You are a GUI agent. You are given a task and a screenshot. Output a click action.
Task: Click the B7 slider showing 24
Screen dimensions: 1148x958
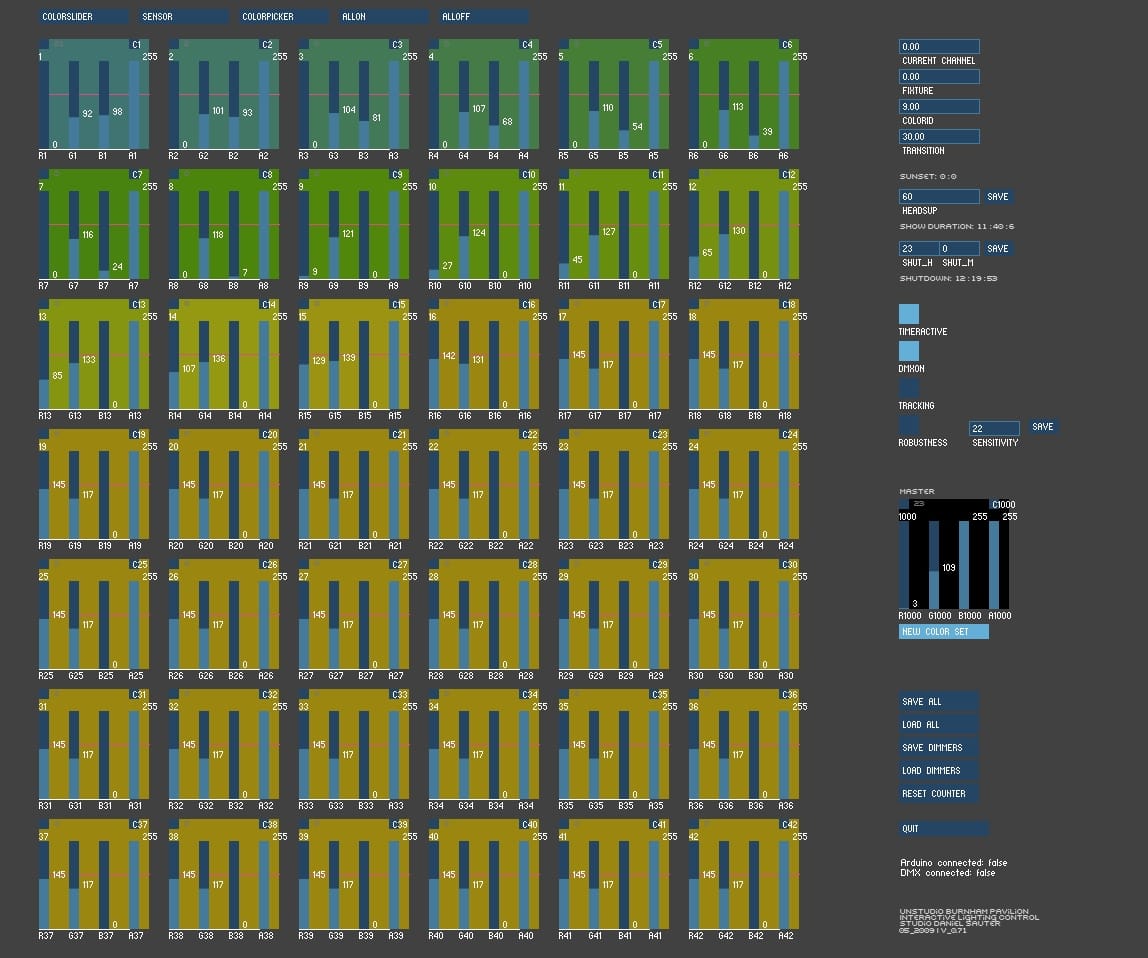point(103,234)
